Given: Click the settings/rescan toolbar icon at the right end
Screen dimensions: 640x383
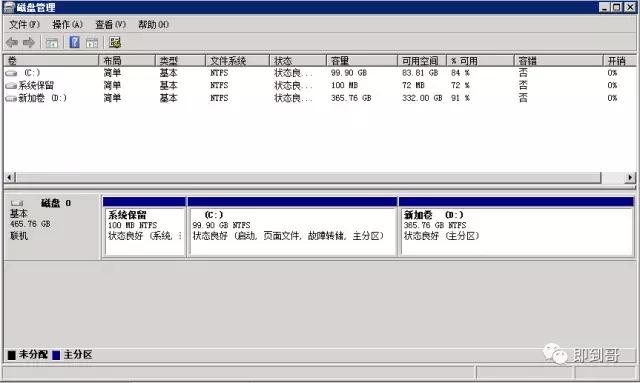Looking at the screenshot, I should [115, 42].
